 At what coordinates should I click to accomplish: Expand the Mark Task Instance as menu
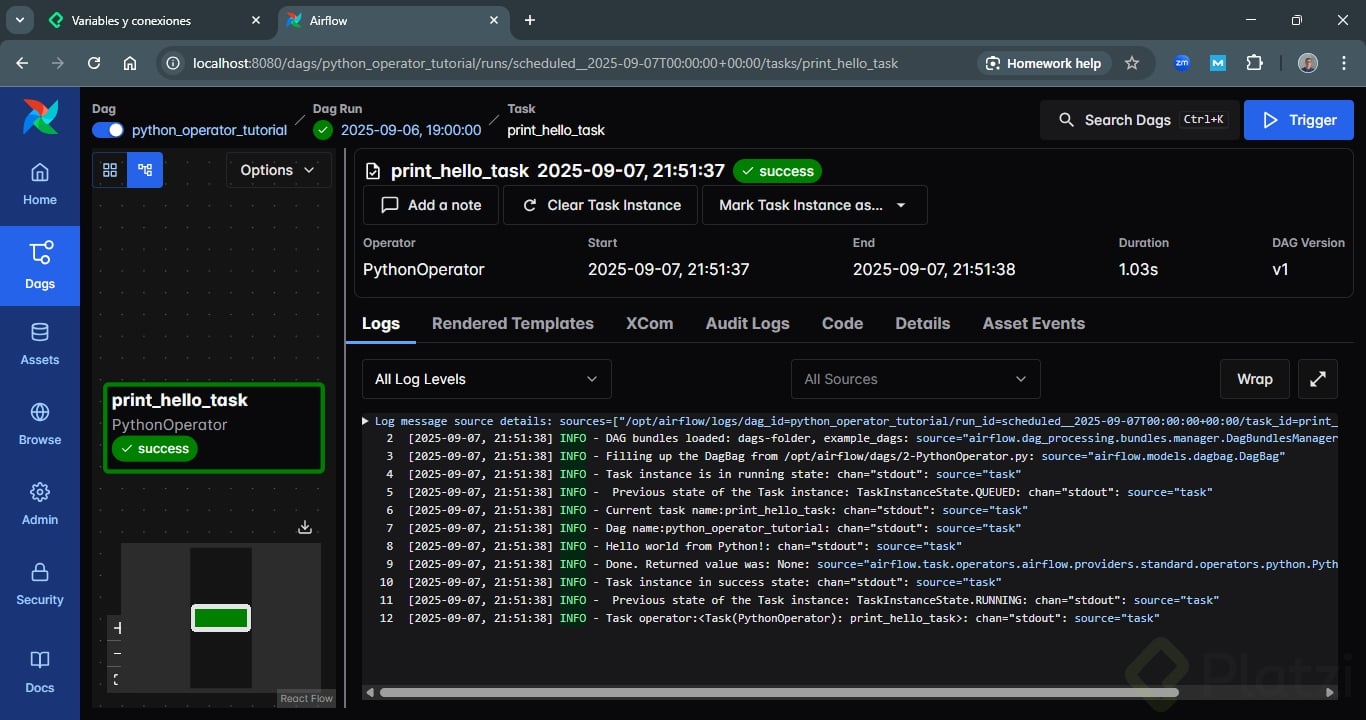click(814, 205)
